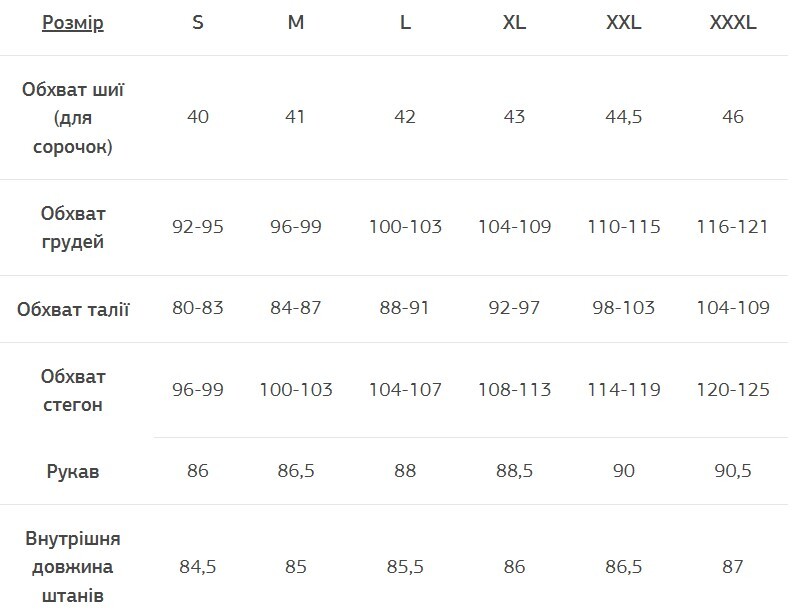Click waist value 98-103 for XXL
Image resolution: width=798 pixels, height=615 pixels.
pos(623,308)
